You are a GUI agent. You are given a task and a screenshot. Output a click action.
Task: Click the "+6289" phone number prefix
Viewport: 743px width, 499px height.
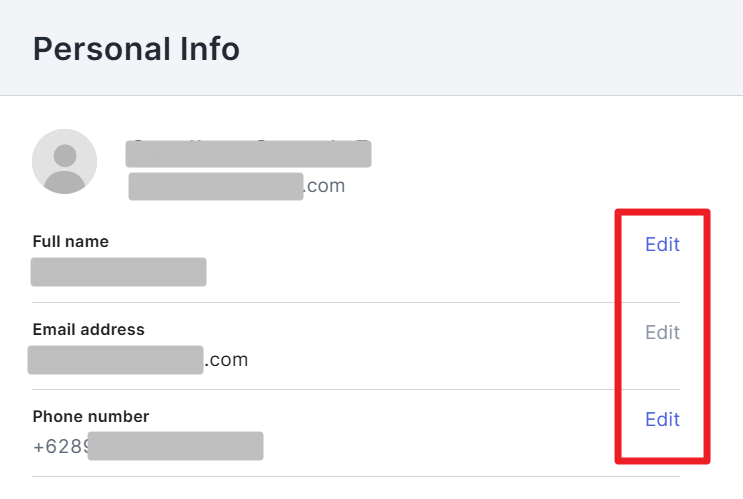59,447
